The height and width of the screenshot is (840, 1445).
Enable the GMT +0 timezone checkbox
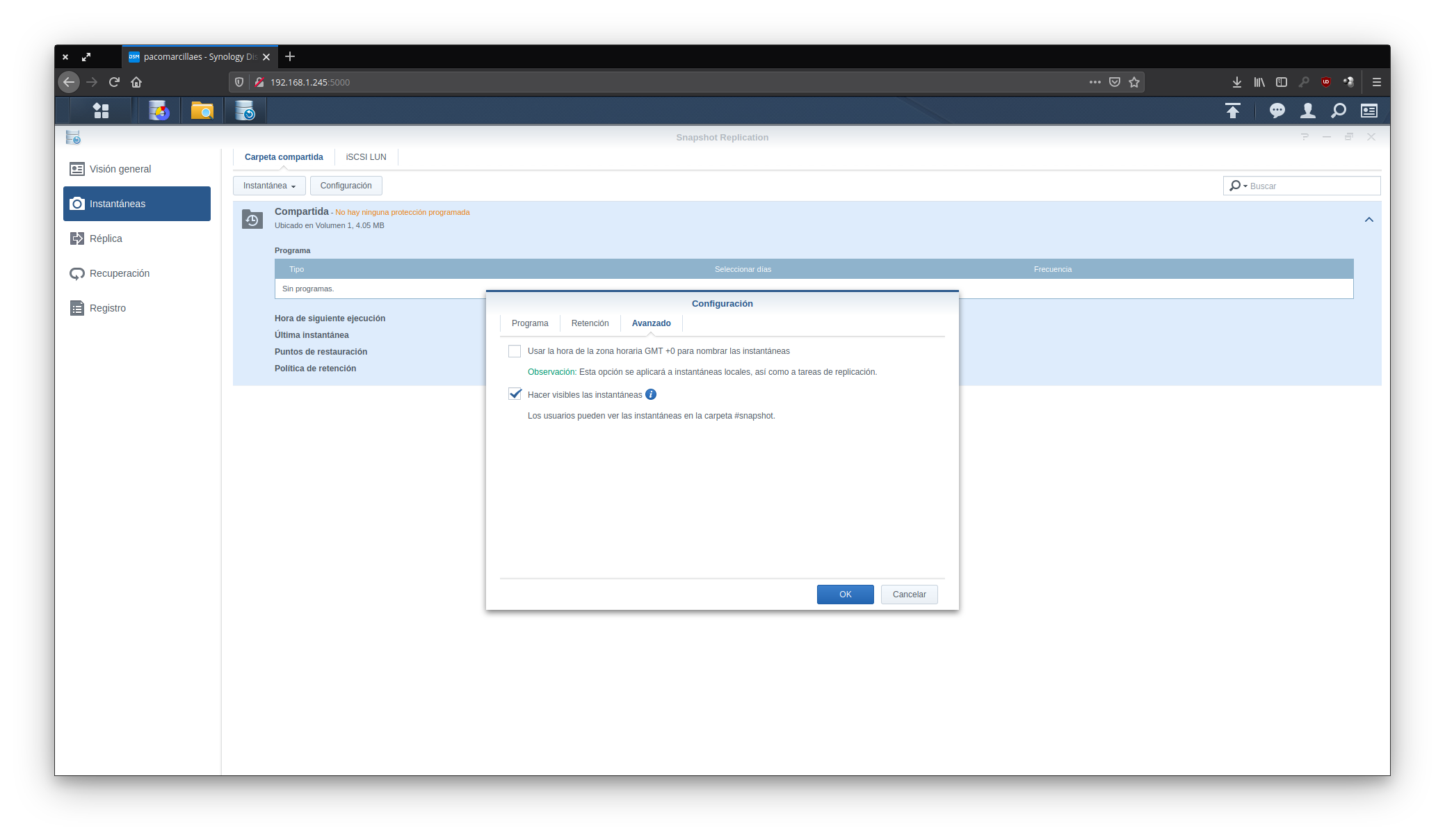tap(515, 351)
